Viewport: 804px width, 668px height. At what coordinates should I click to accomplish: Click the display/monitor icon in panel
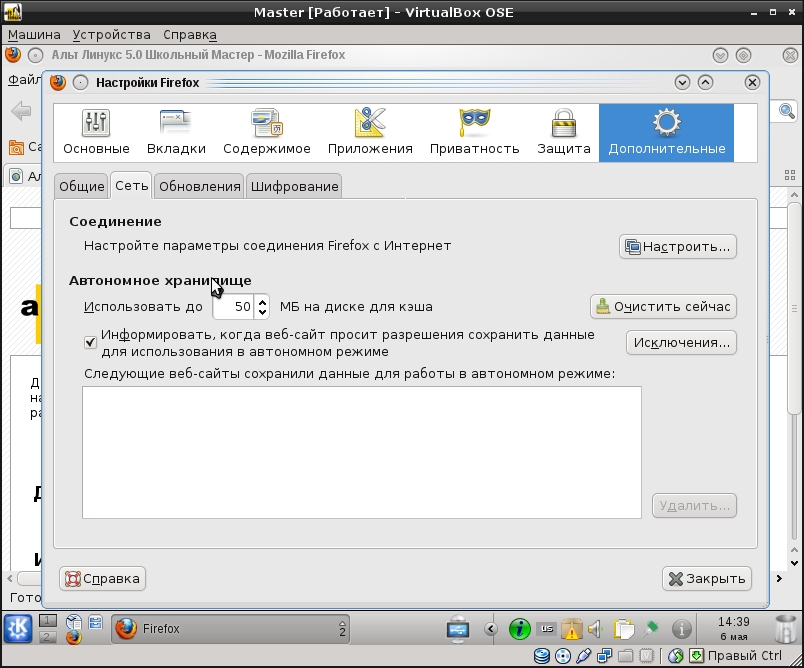458,629
